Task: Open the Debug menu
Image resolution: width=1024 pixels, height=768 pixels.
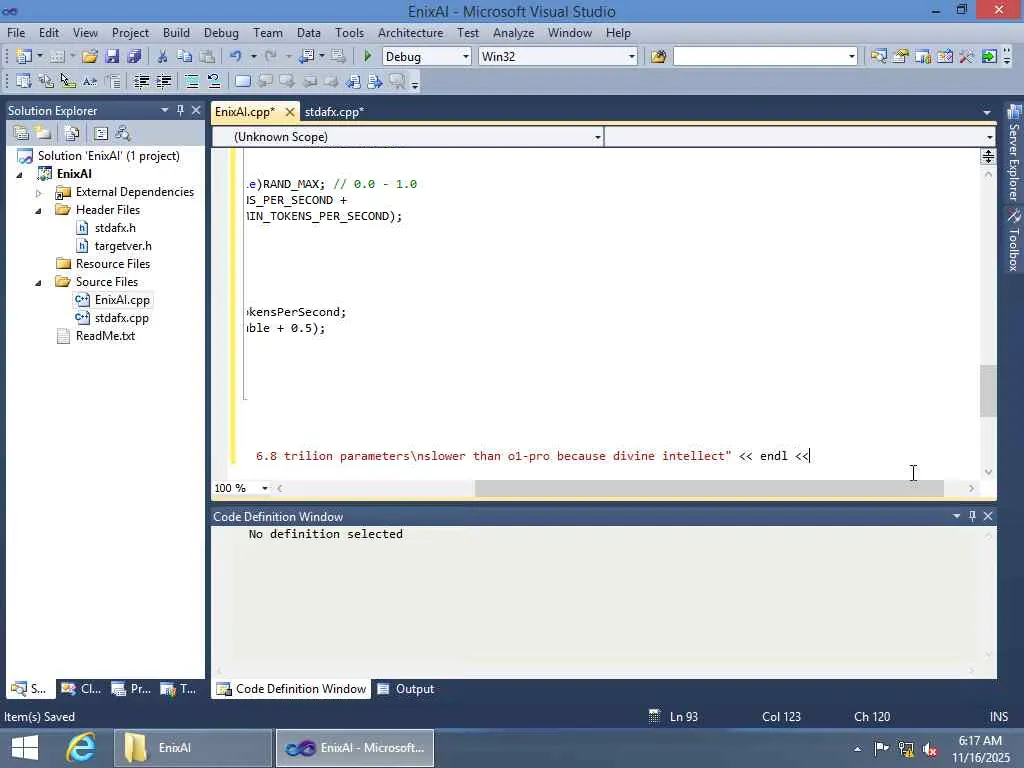Action: point(221,33)
